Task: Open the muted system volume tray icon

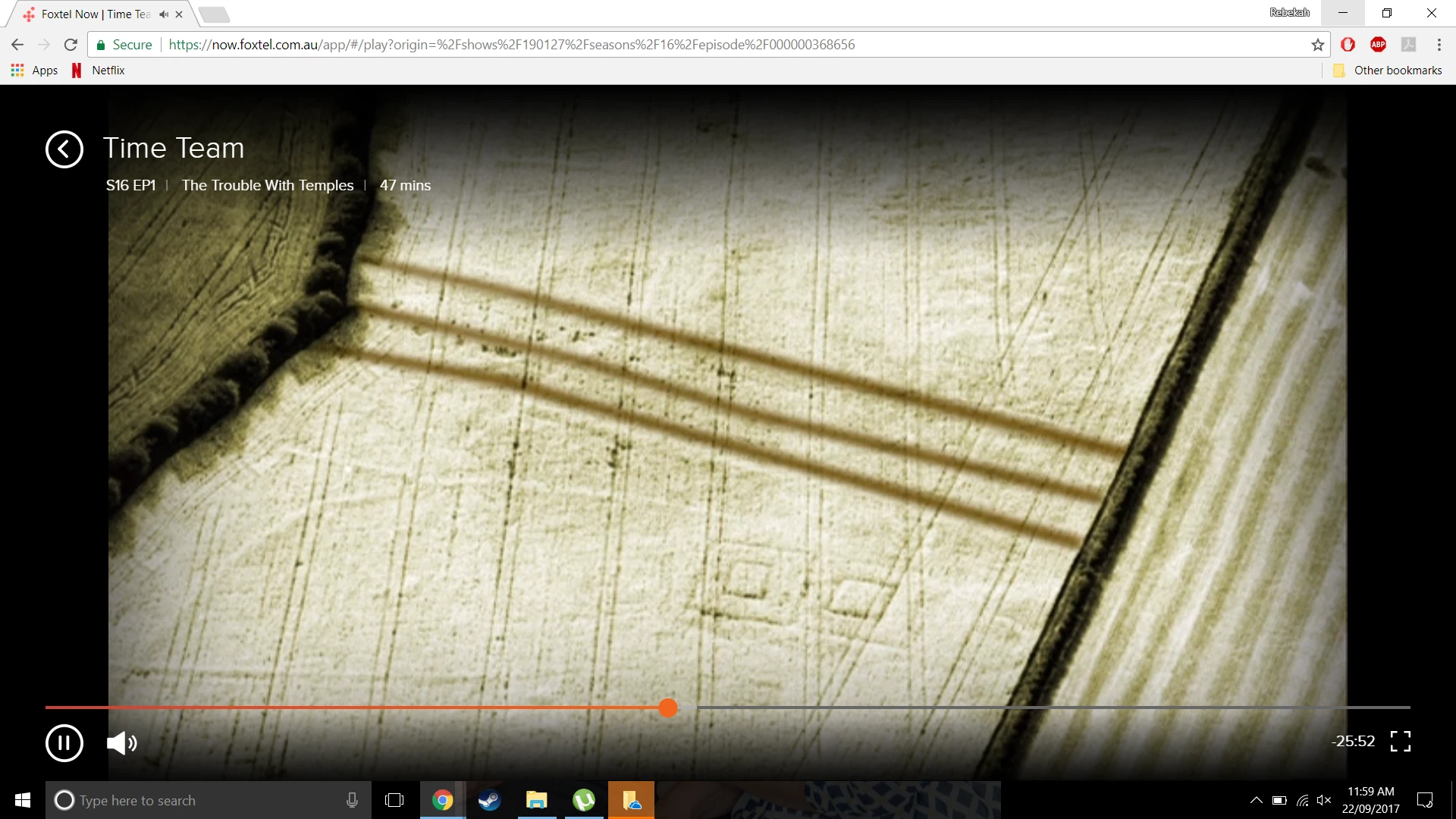Action: click(x=1324, y=800)
